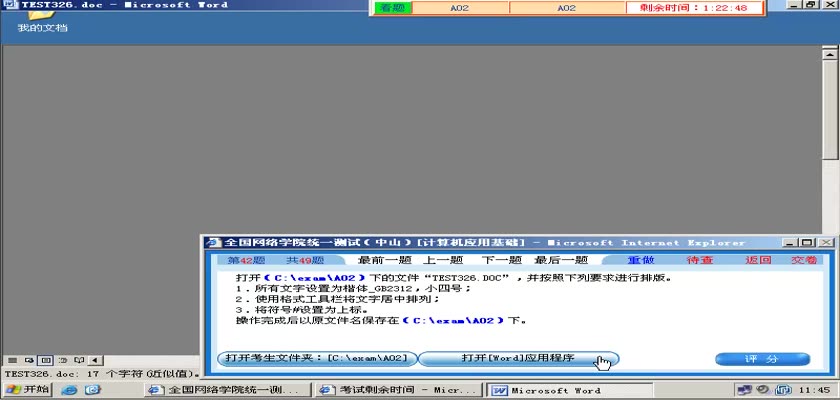Screen dimensions: 840x400
Task: Click network connection tray icon
Action: click(744, 390)
